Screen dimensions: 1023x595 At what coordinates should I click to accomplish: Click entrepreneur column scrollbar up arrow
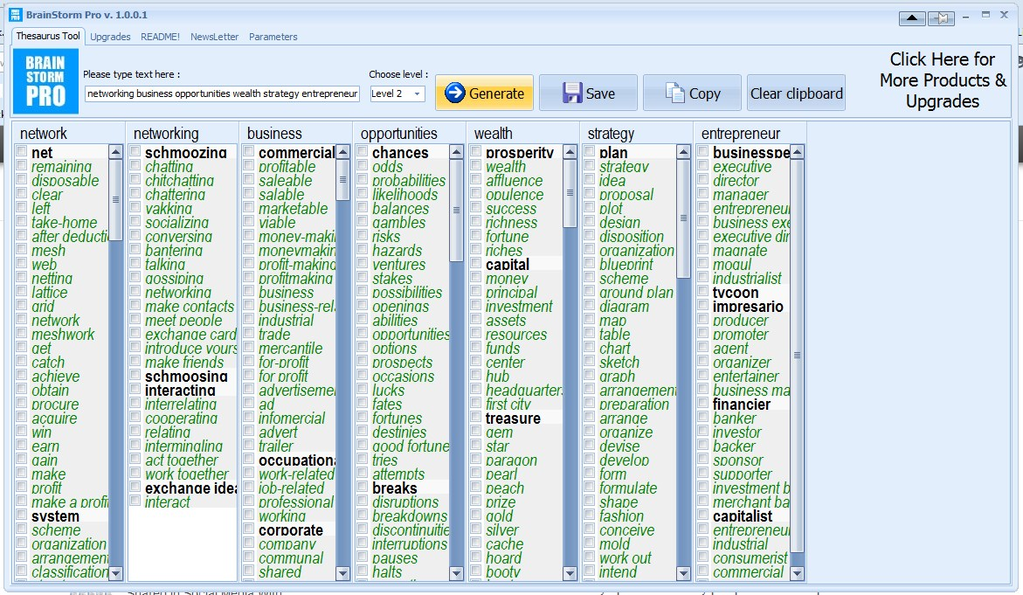point(797,152)
